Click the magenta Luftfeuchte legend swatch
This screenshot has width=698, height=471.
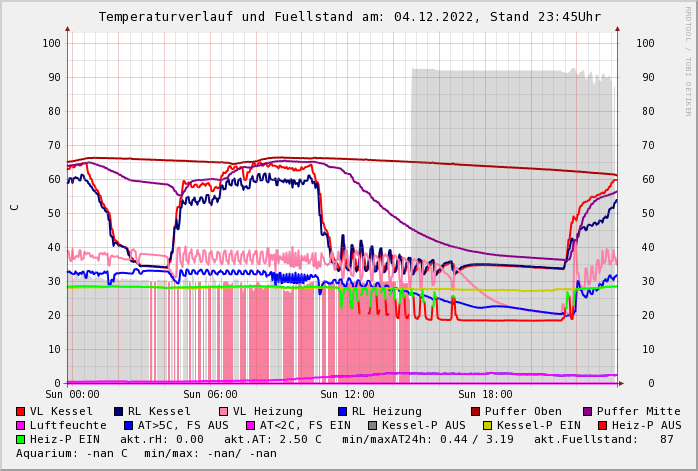coord(21,426)
